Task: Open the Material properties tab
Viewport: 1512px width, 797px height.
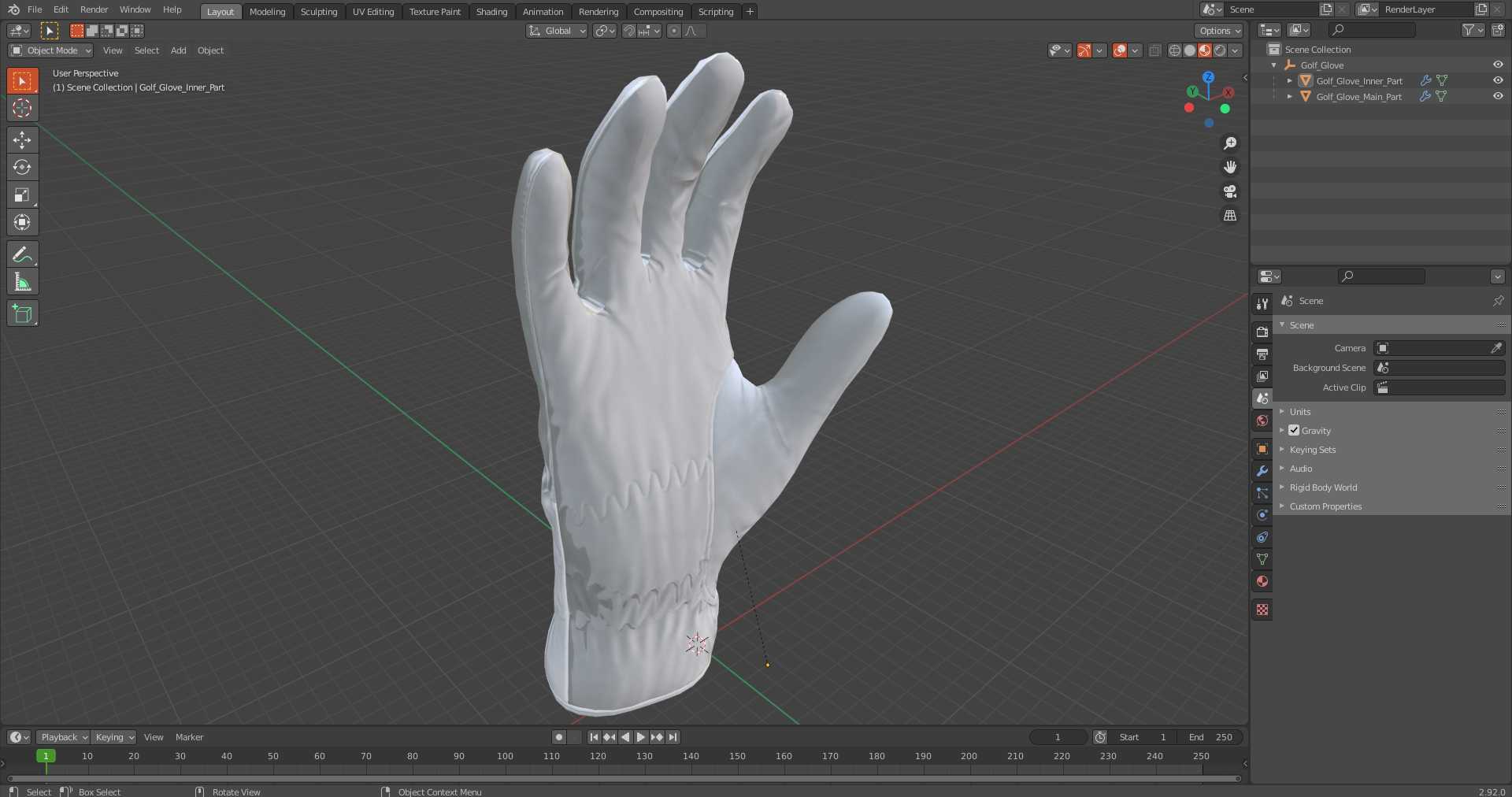Action: point(1262,581)
